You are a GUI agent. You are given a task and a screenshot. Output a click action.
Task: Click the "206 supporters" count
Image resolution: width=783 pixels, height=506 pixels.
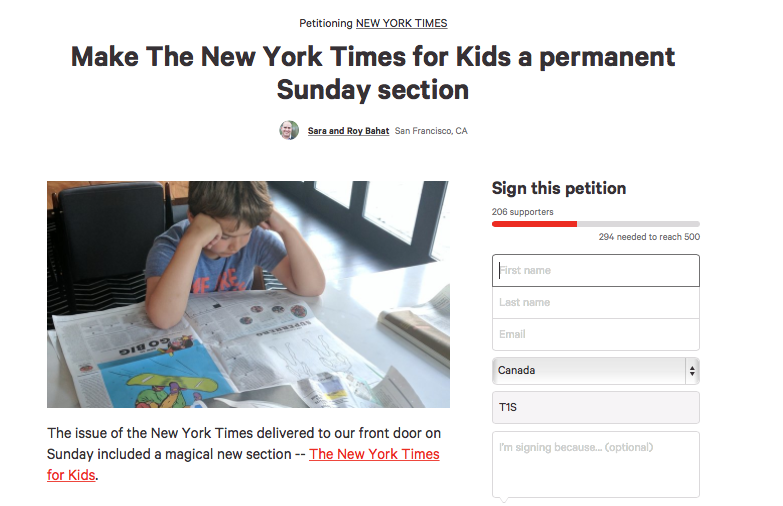tap(522, 212)
